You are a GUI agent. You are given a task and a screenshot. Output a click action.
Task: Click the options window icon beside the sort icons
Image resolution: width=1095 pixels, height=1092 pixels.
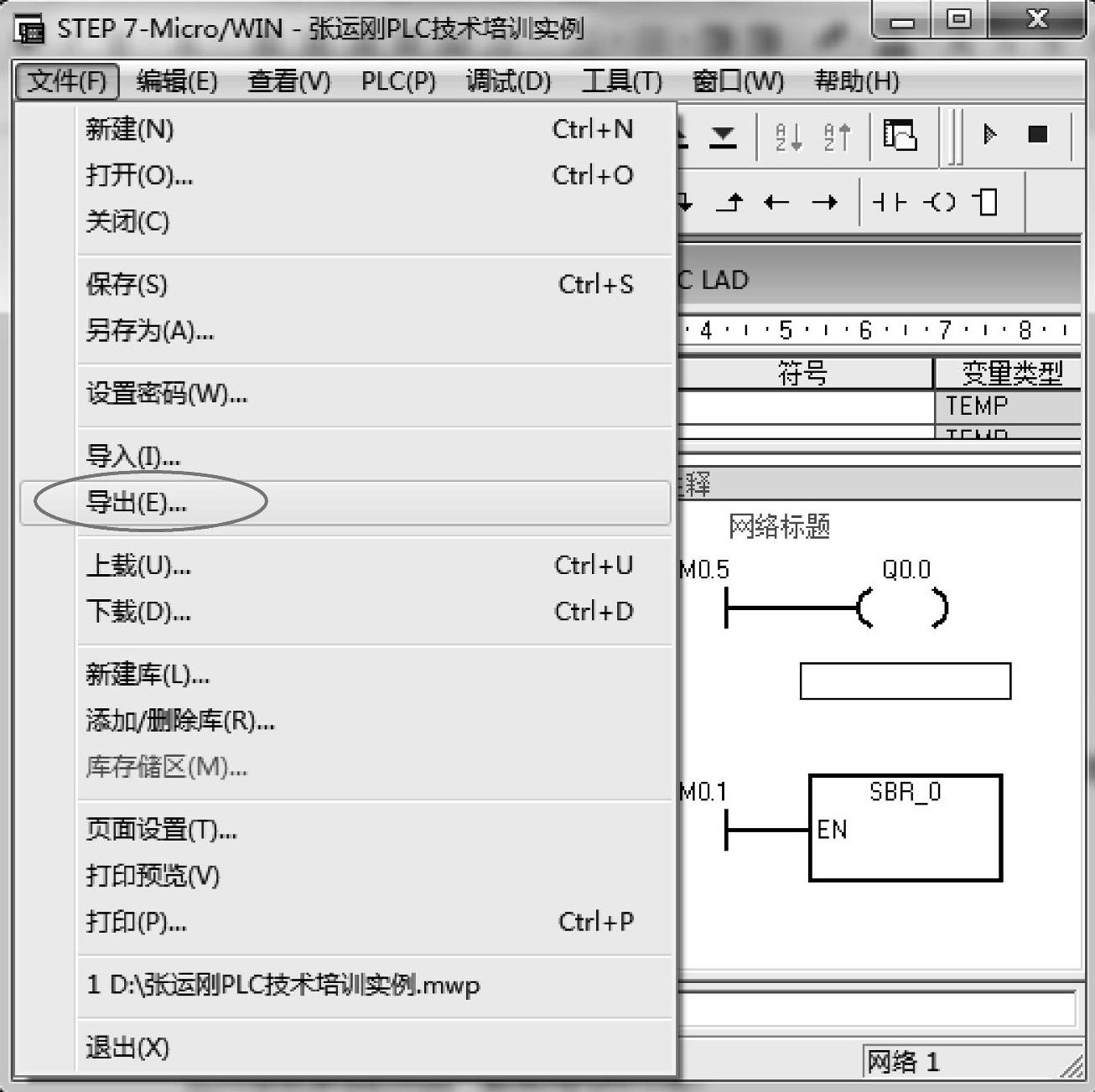click(x=900, y=135)
